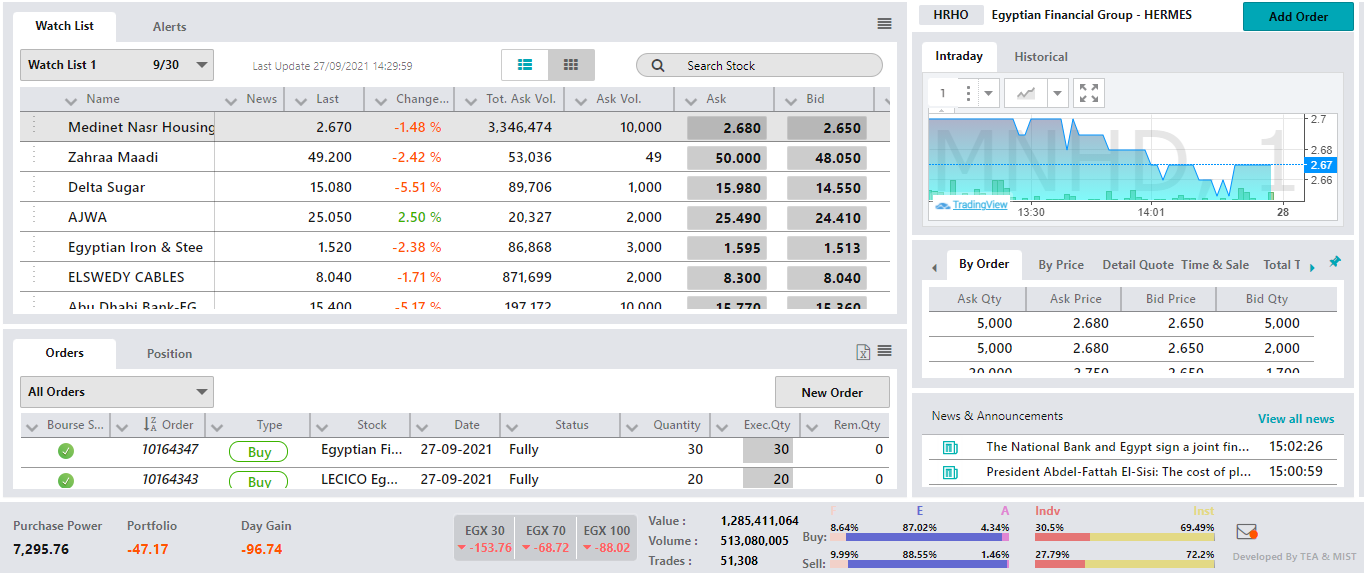Open the Watch List panel hamburger menu
The width and height of the screenshot is (1364, 573).
(884, 23)
